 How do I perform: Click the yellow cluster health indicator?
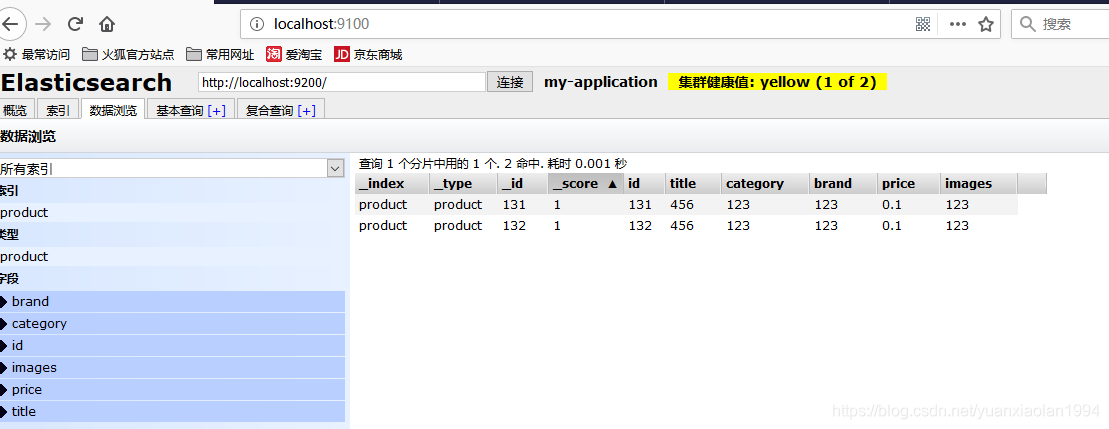[777, 82]
